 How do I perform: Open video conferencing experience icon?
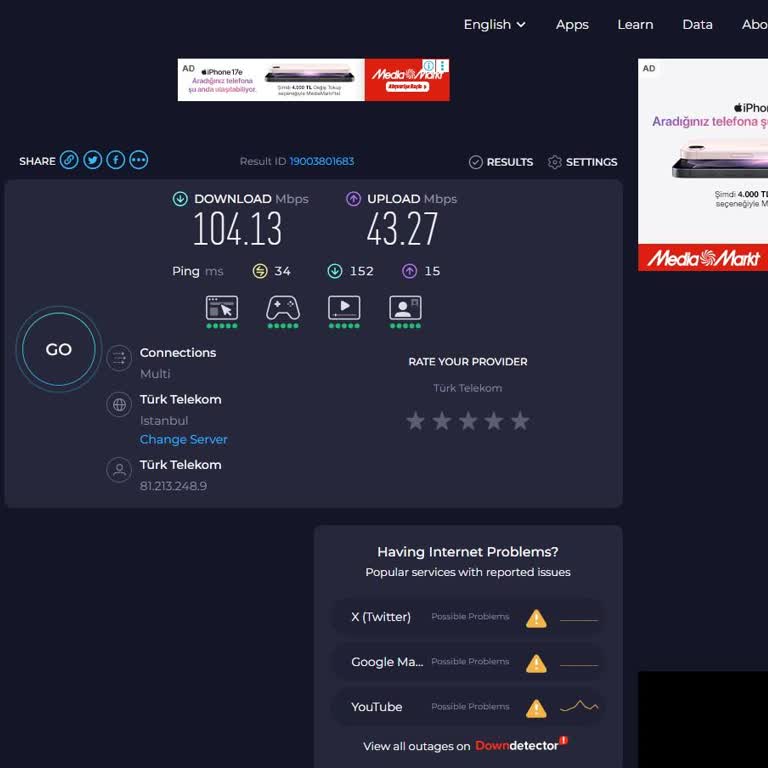tap(405, 312)
